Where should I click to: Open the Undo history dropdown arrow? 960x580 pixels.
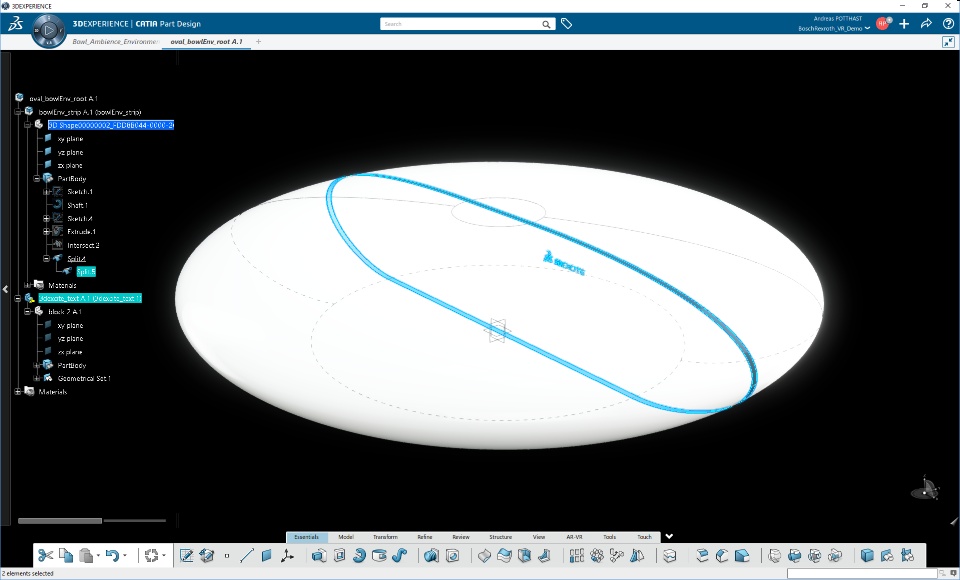(x=125, y=556)
